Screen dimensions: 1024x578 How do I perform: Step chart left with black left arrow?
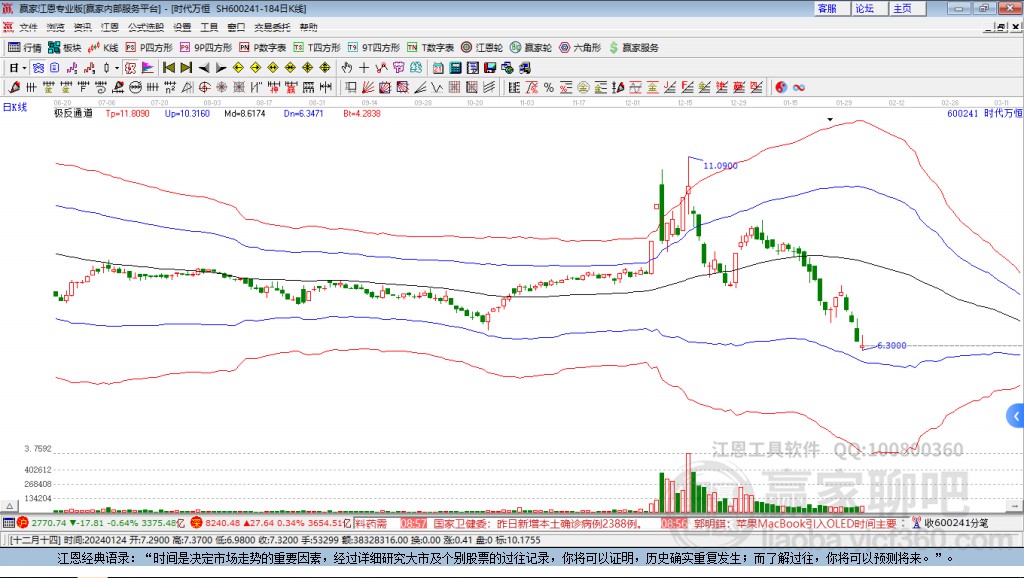point(204,68)
